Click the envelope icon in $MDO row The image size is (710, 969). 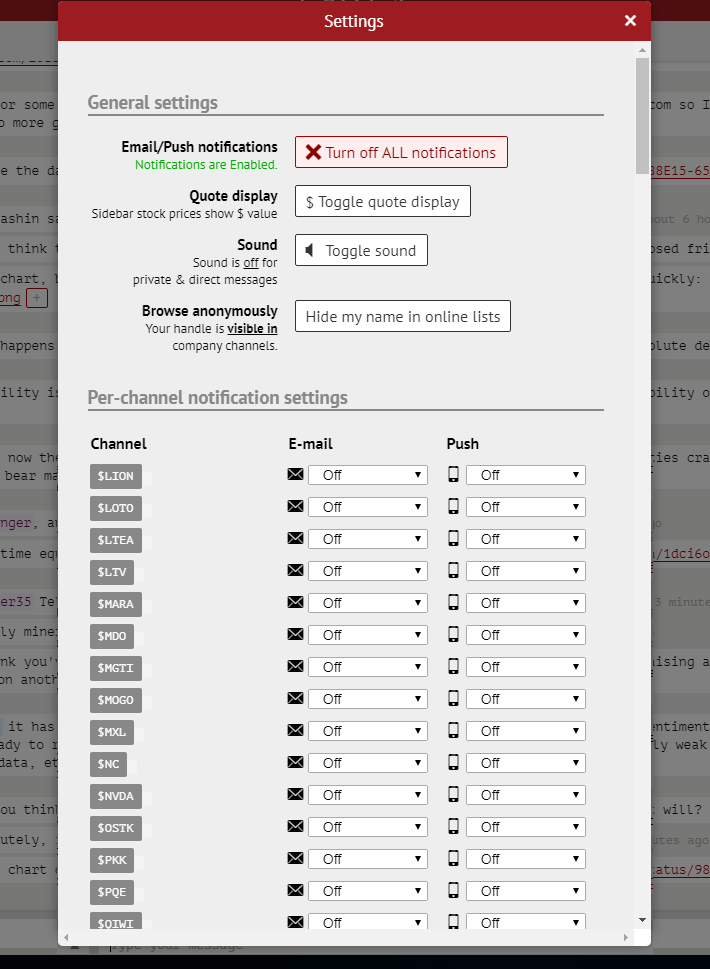click(295, 634)
